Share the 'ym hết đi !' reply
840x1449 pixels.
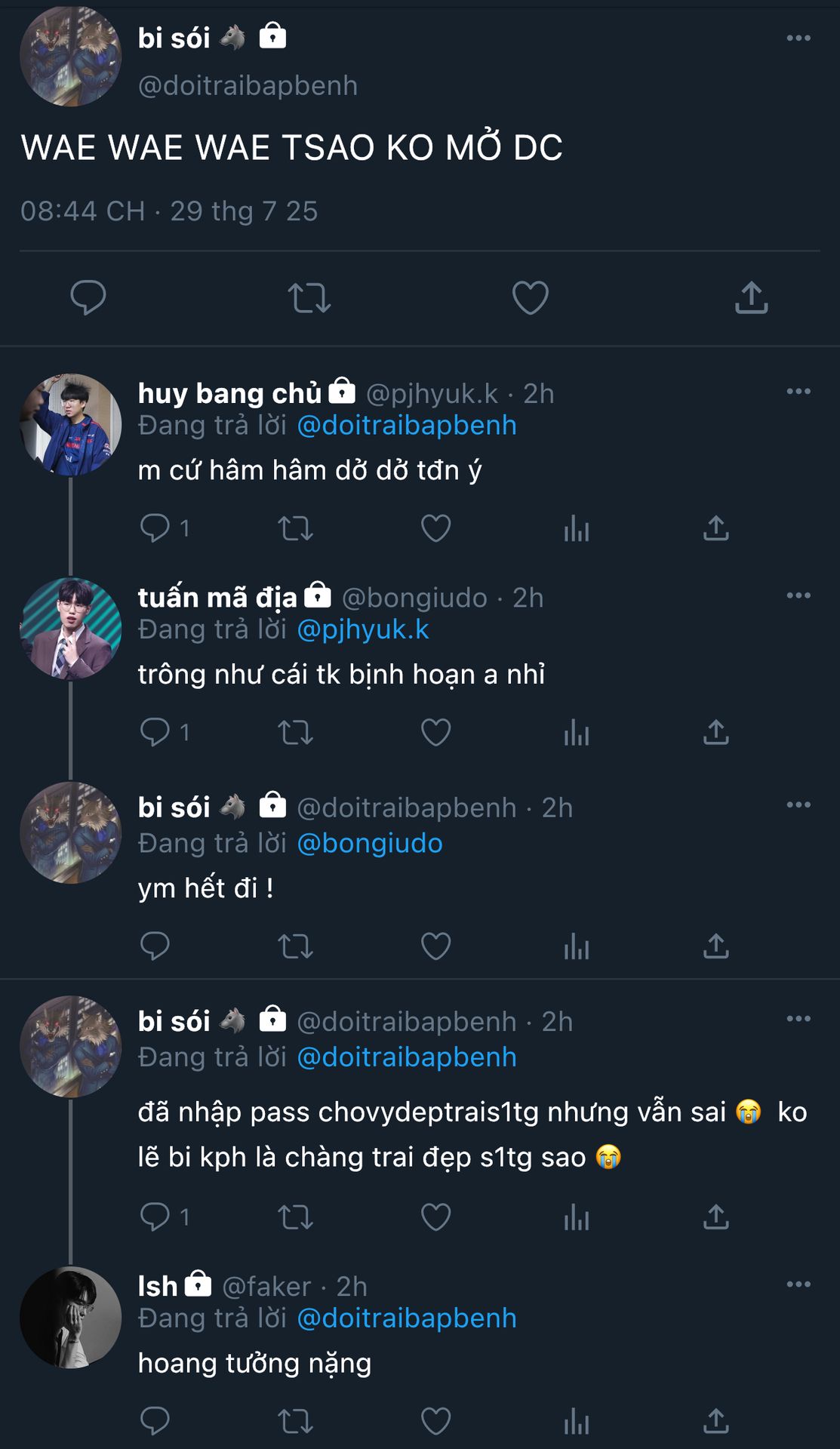(715, 946)
